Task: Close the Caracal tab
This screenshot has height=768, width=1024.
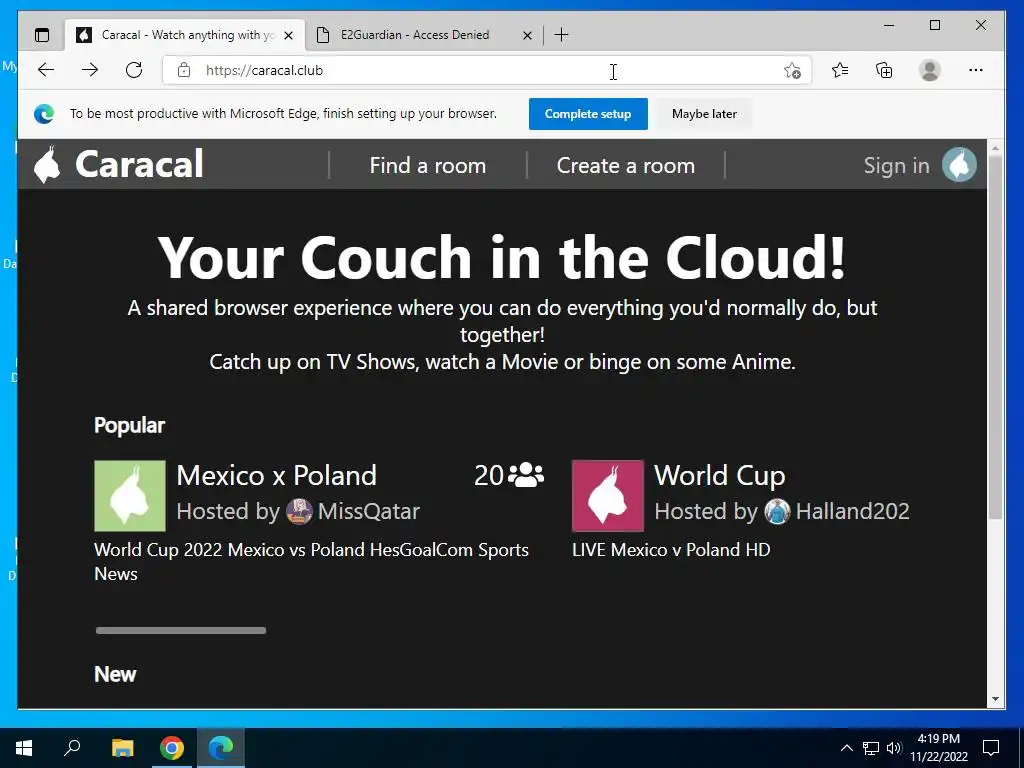Action: [289, 36]
